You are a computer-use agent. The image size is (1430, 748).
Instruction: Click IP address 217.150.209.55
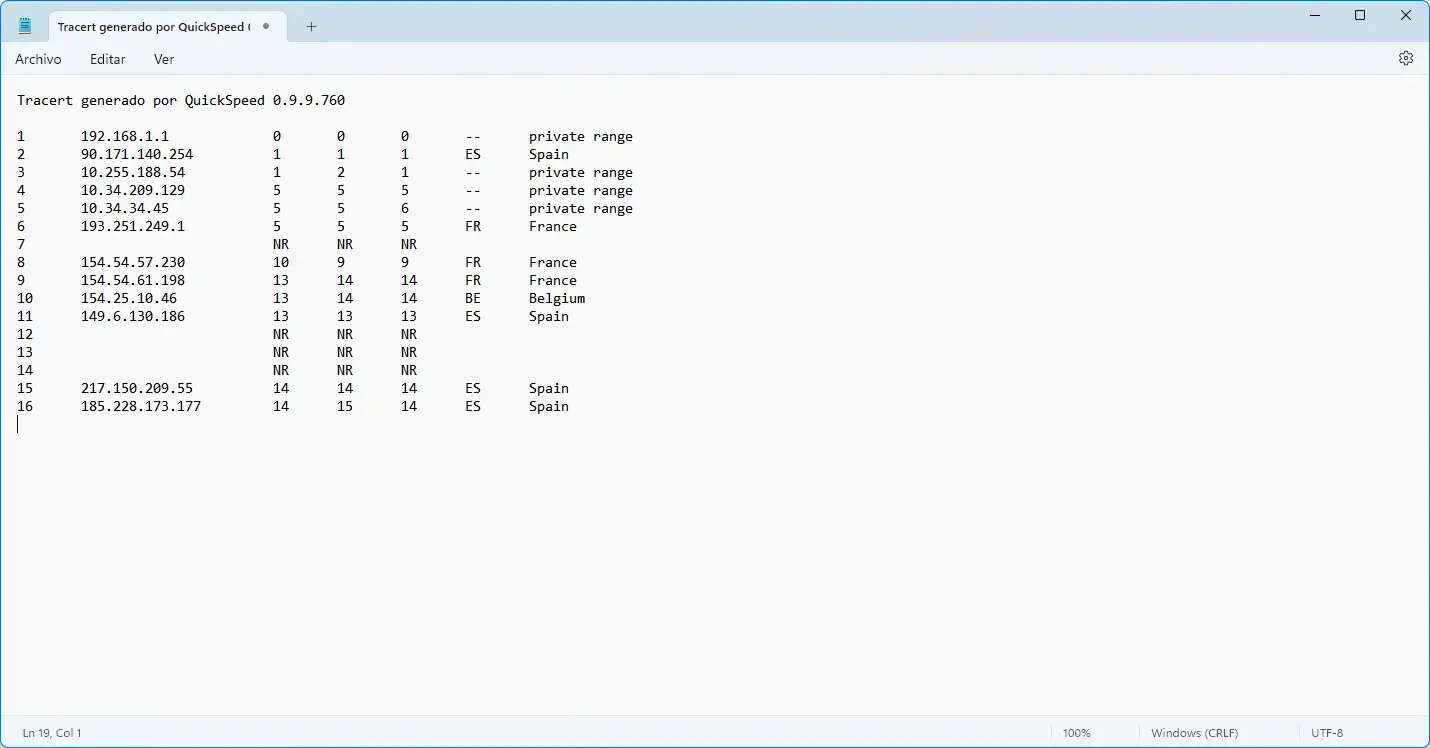[137, 388]
